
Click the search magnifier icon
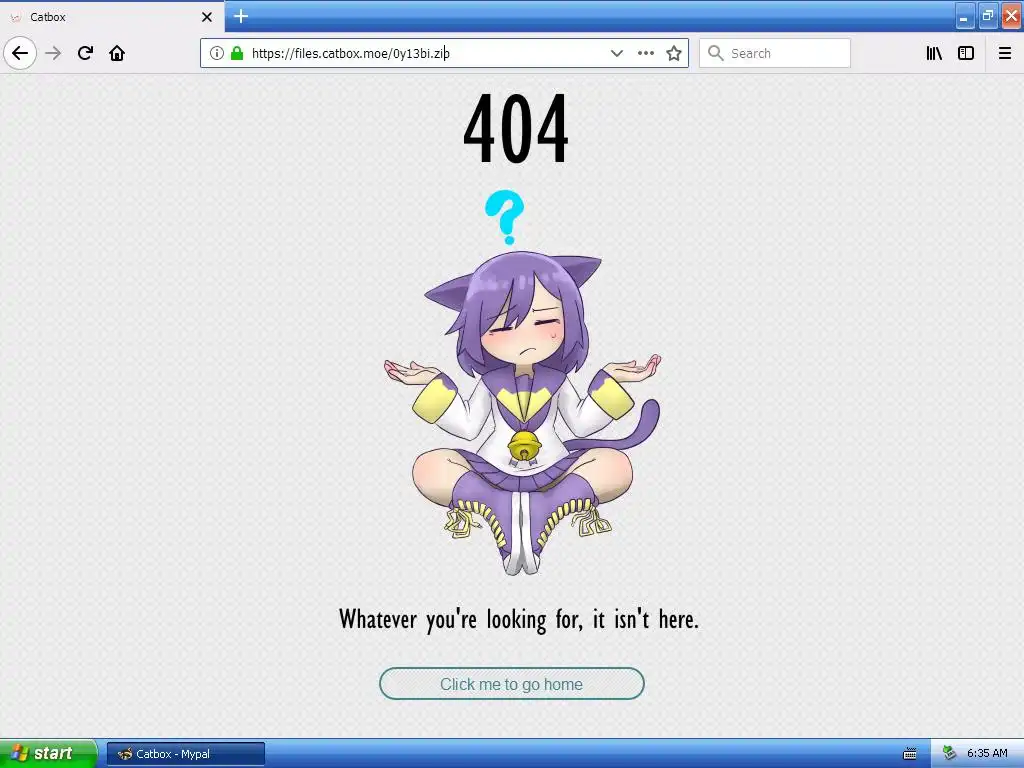tap(716, 53)
